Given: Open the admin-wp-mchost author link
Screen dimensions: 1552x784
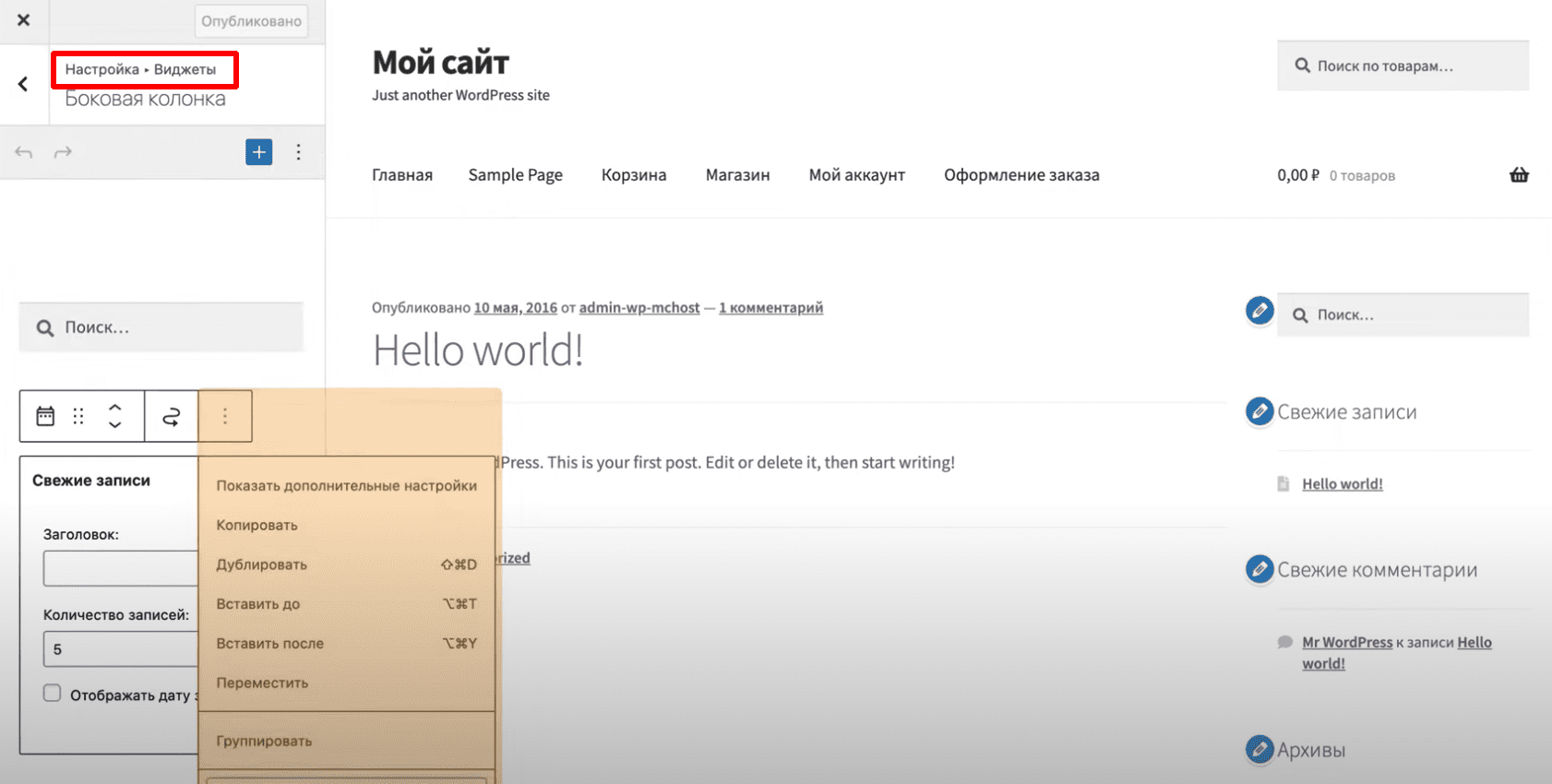Looking at the screenshot, I should 639,308.
